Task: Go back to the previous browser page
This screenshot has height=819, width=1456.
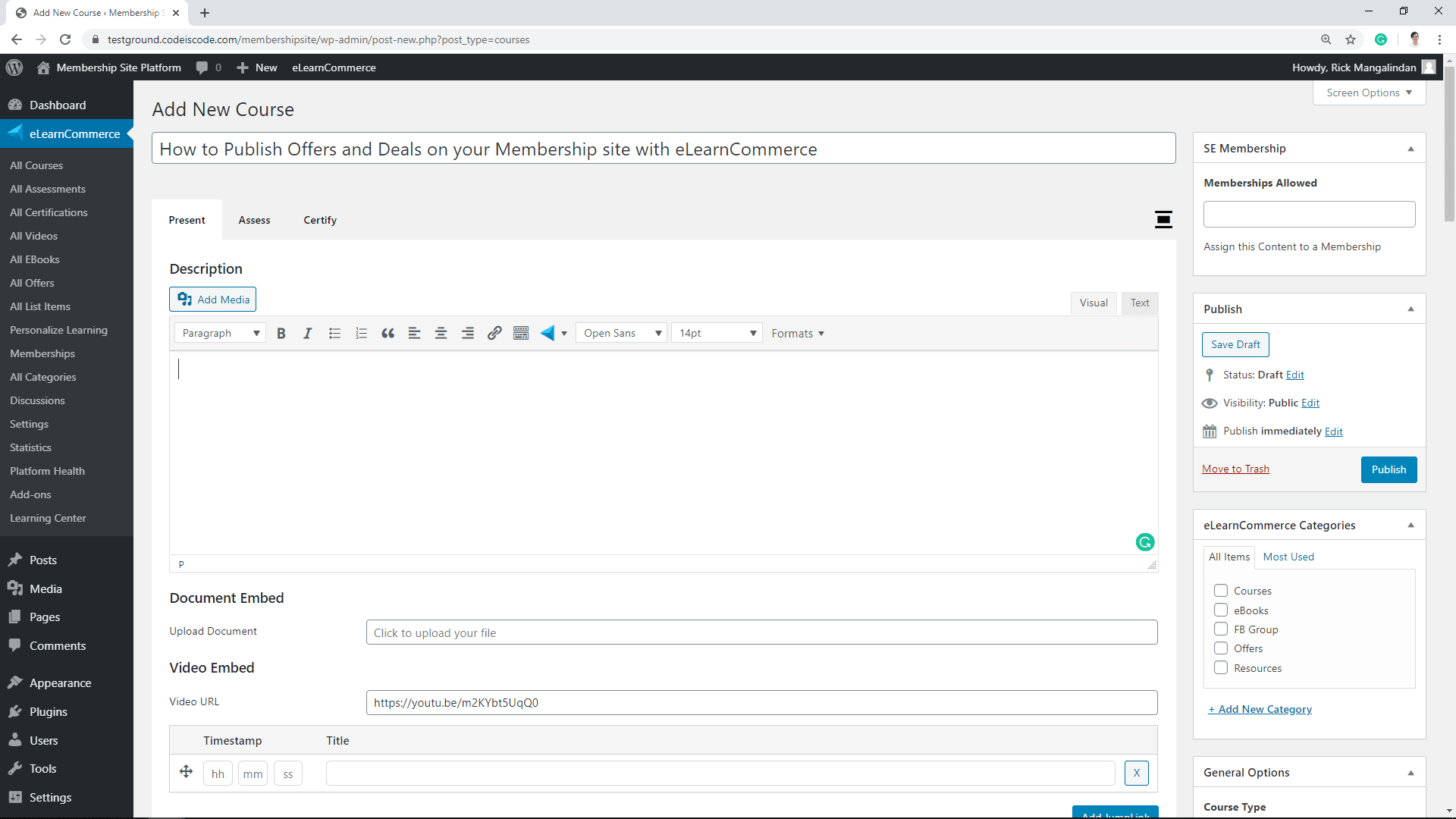Action: click(17, 39)
